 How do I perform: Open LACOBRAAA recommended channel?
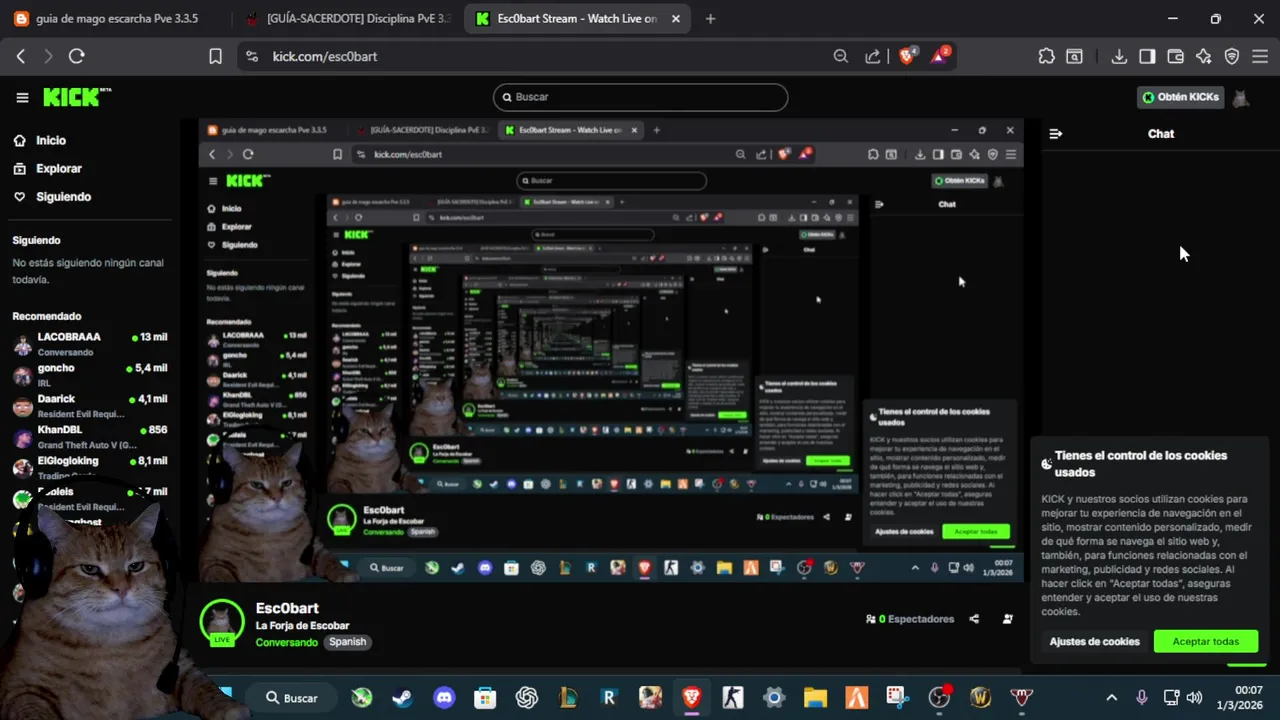click(x=90, y=344)
